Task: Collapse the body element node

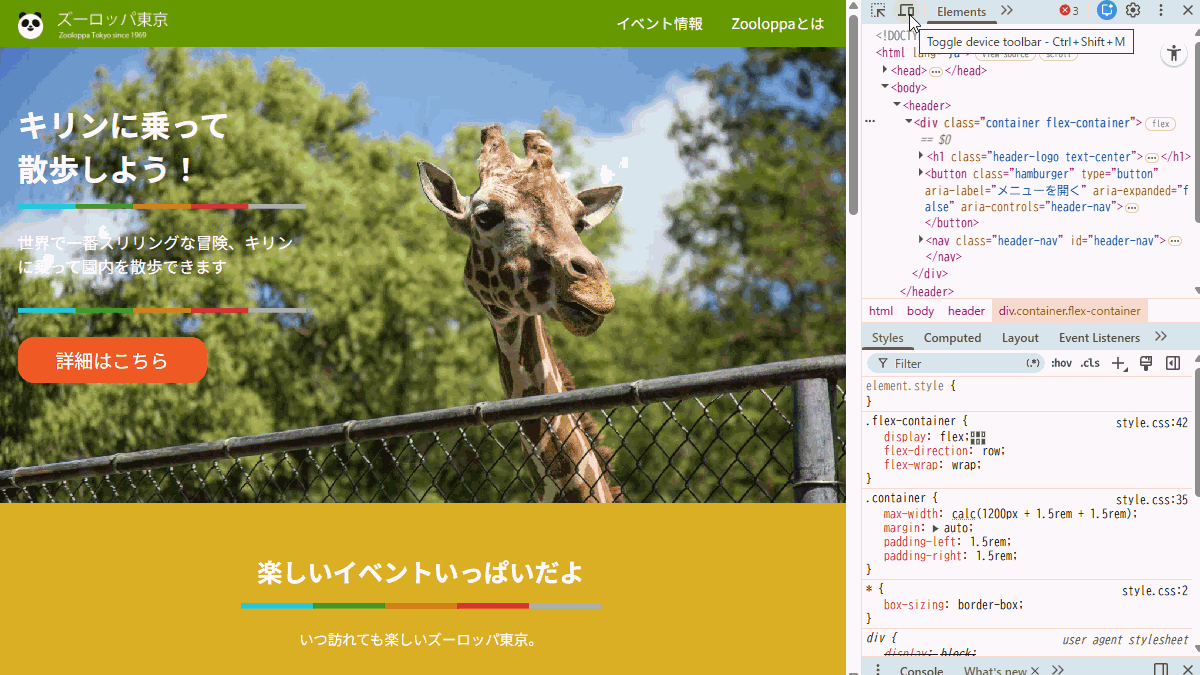Action: (x=885, y=87)
